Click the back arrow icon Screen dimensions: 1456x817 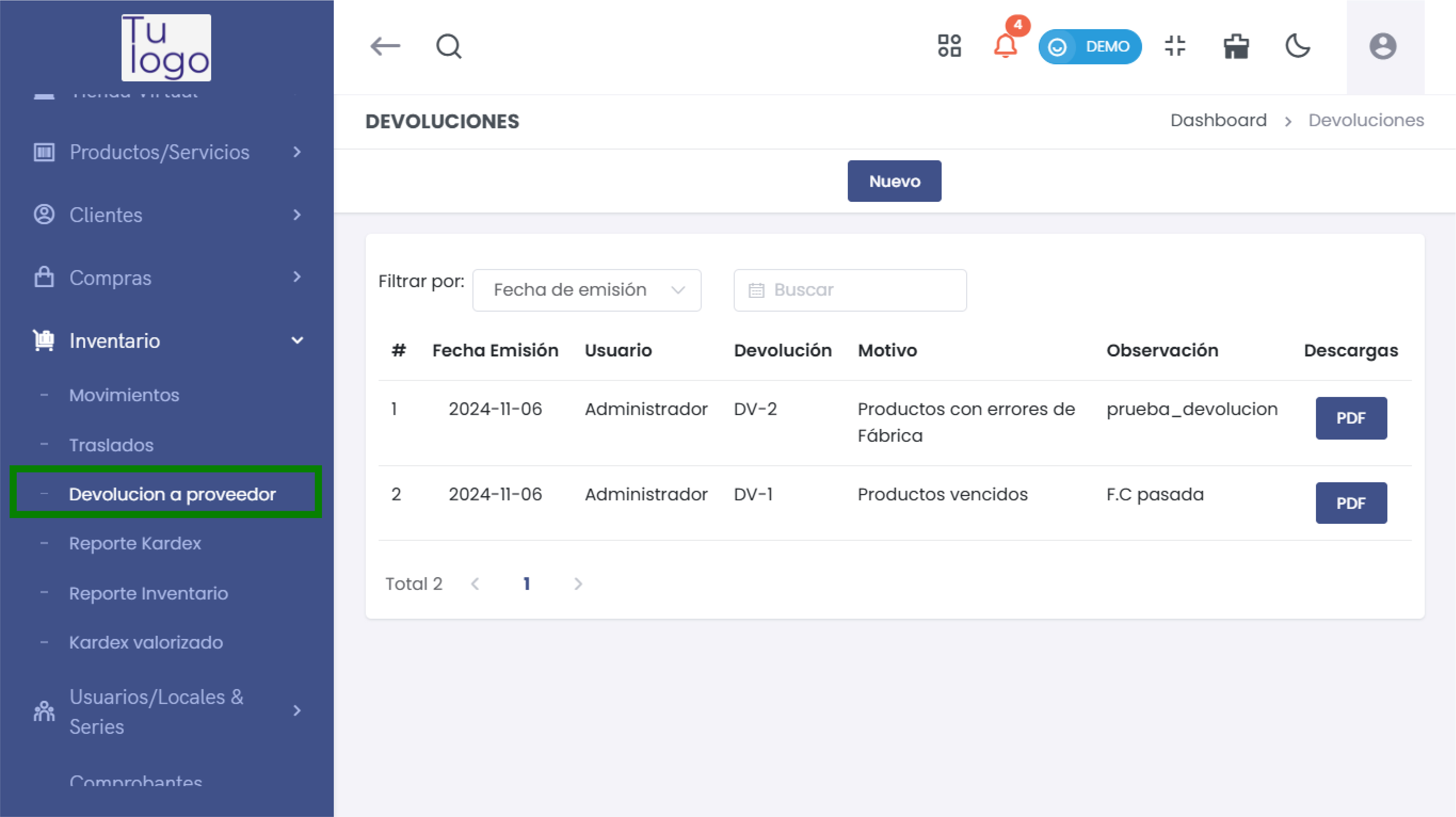tap(385, 46)
